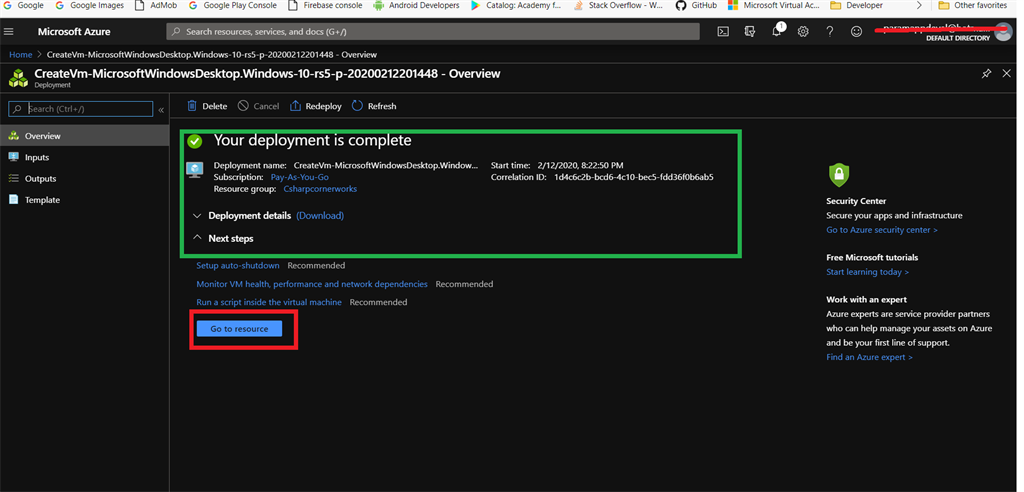Delete the deployment from the toolbar
Image resolution: width=1024 pixels, height=492 pixels.
207,106
